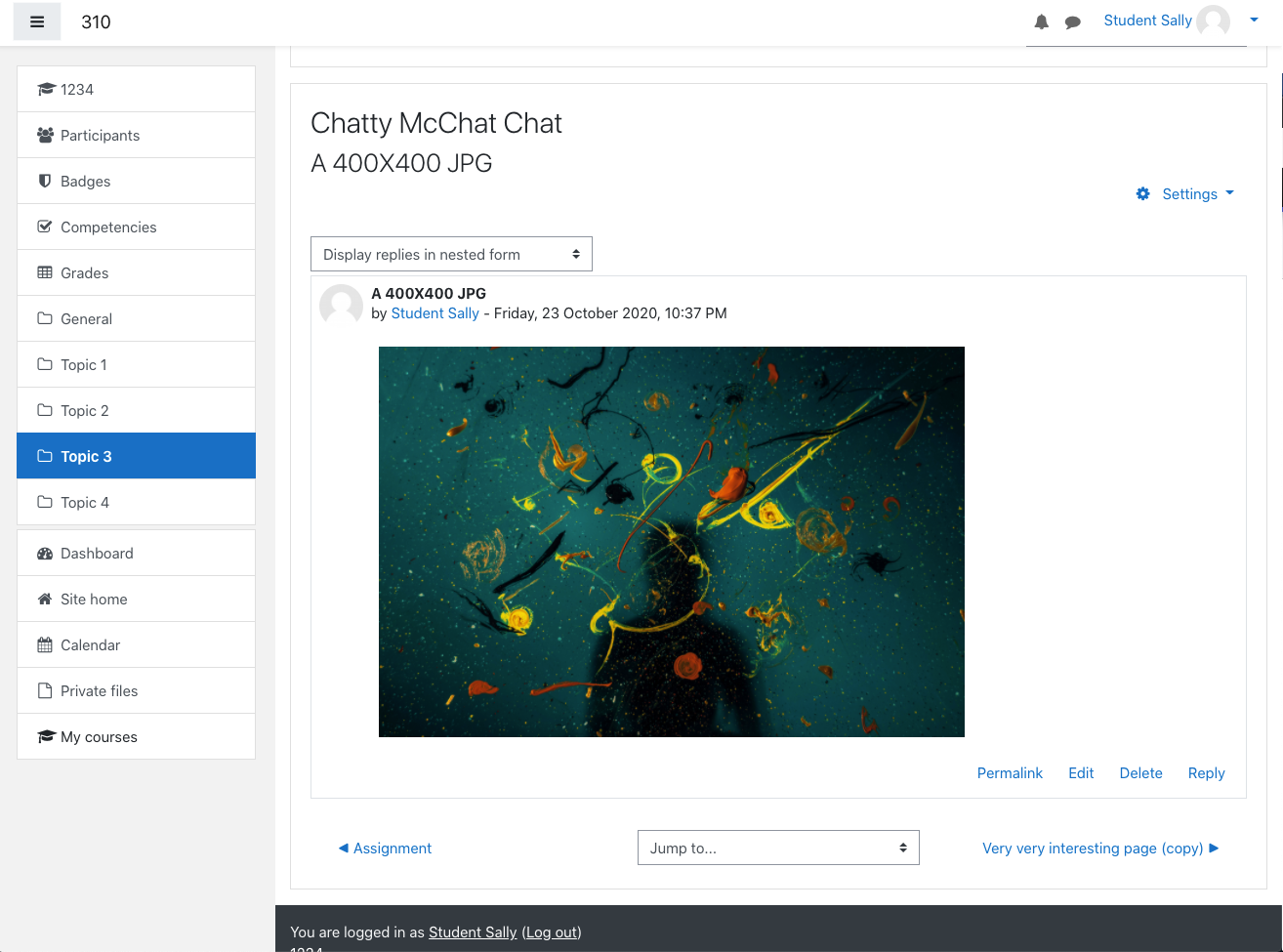Click the Private files document icon
Image resolution: width=1283 pixels, height=952 pixels.
[45, 690]
